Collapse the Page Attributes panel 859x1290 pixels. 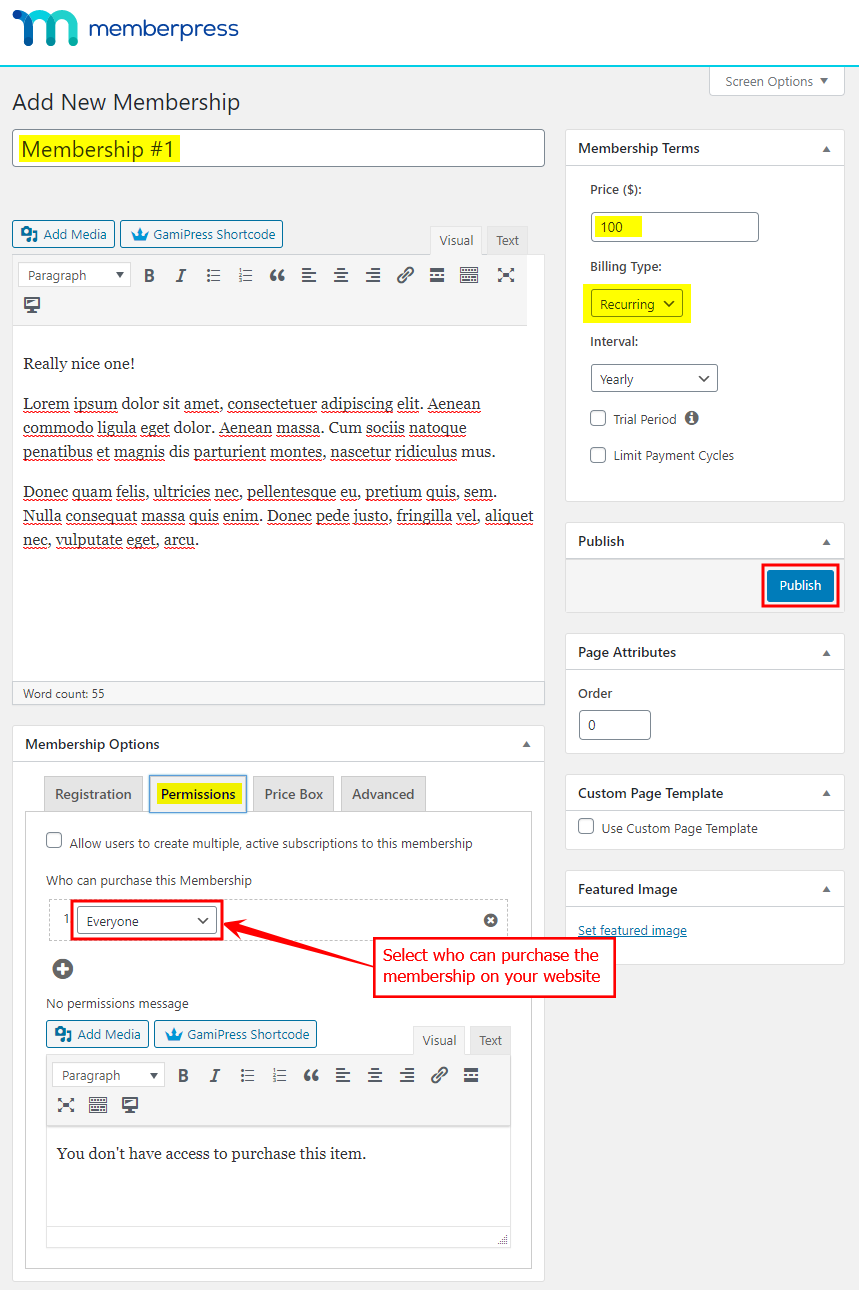(x=826, y=652)
